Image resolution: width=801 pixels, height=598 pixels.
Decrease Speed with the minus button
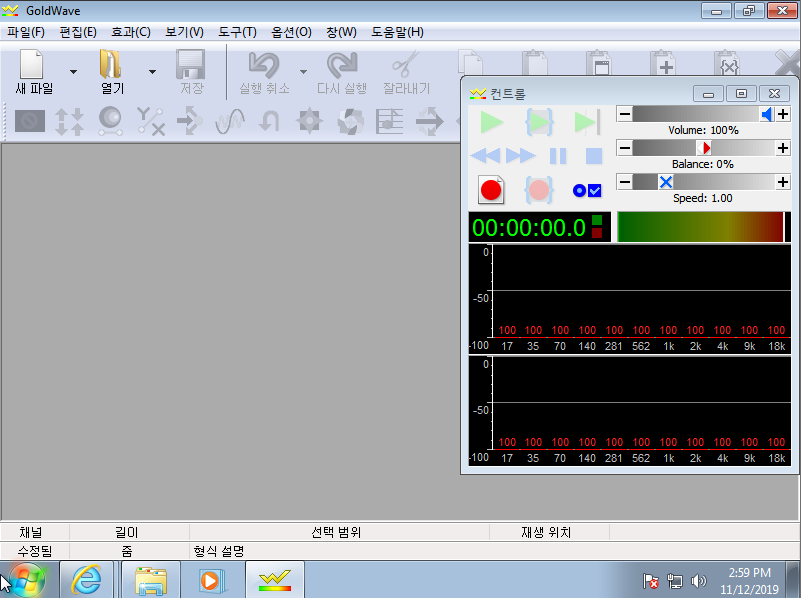(624, 182)
